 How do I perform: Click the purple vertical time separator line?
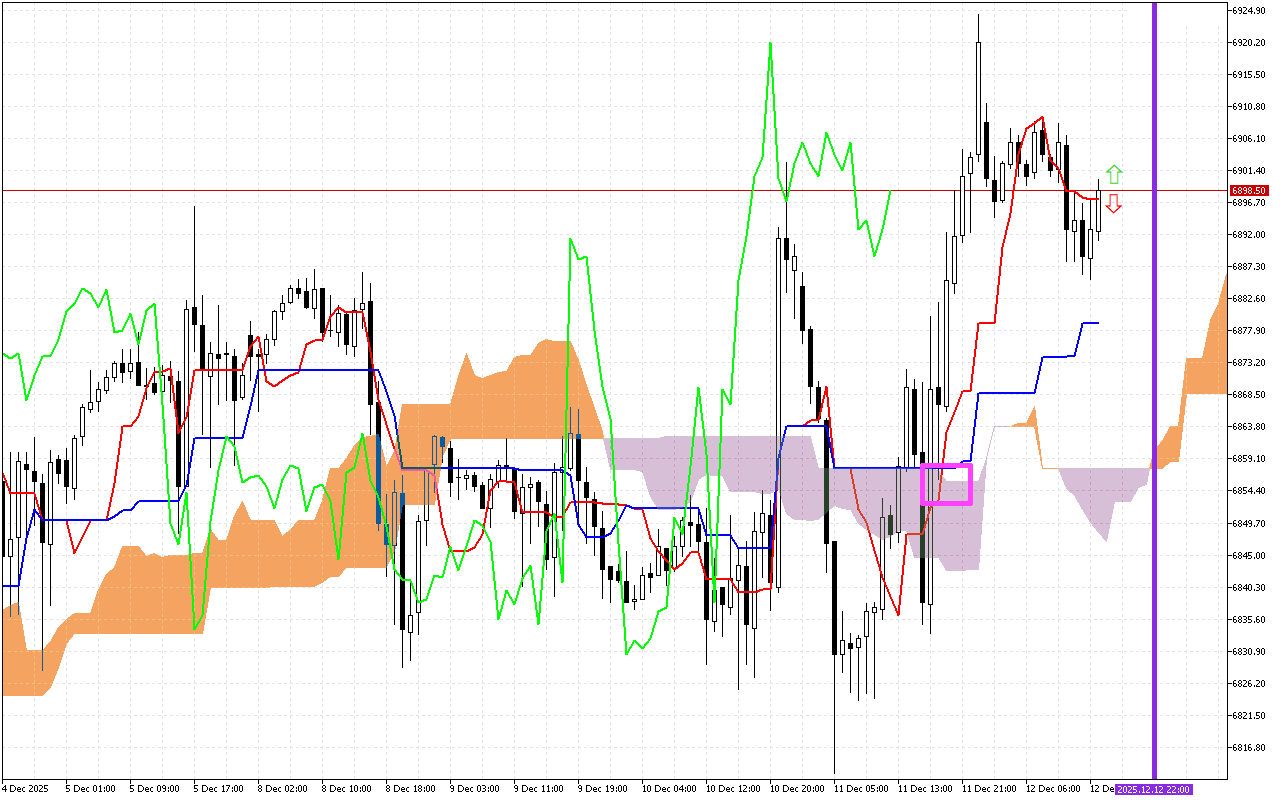[1155, 400]
